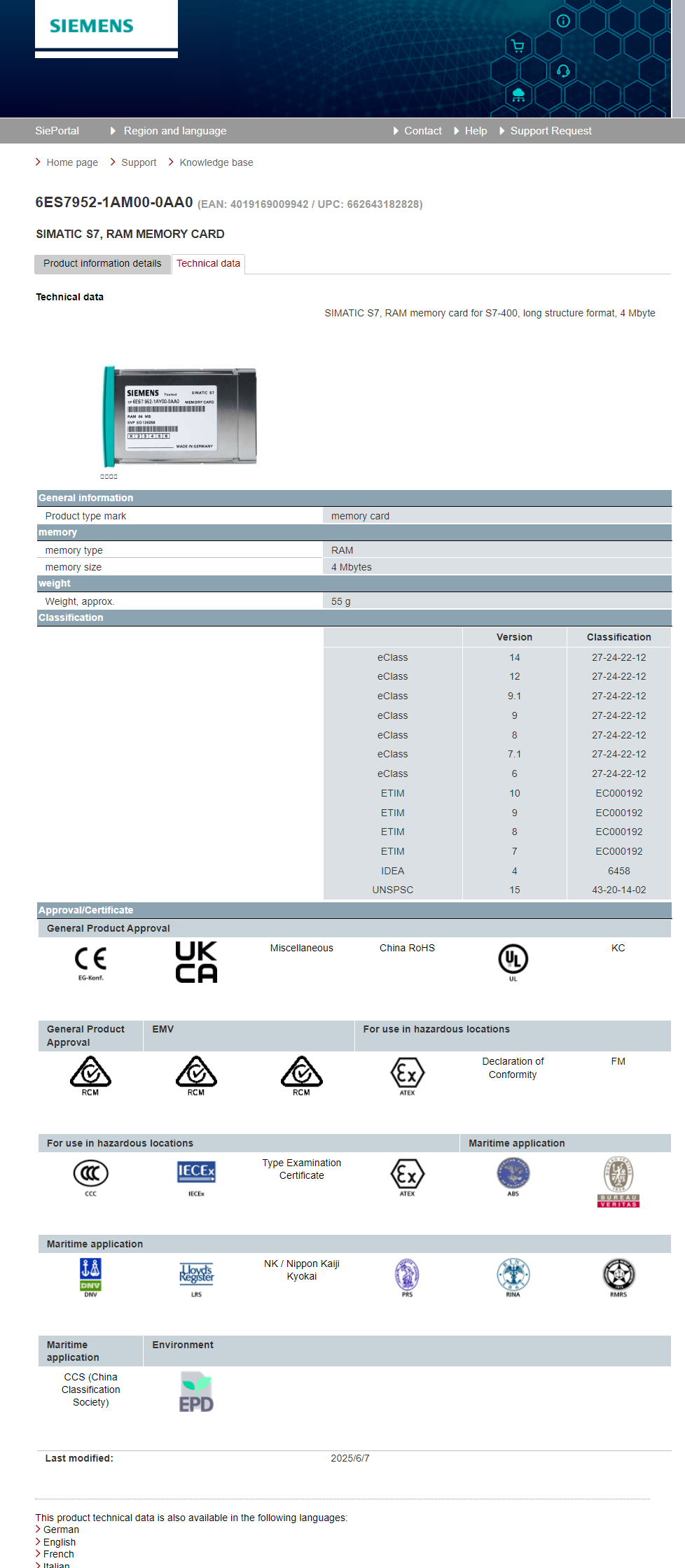The width and height of the screenshot is (685, 1568).
Task: Click the Siemens logo
Action: tap(92, 26)
